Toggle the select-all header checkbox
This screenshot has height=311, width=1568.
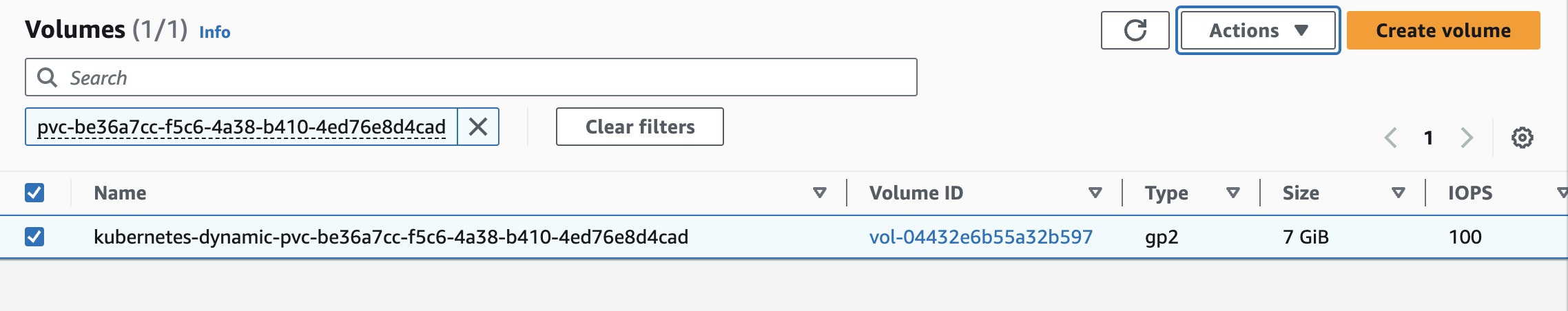click(x=34, y=193)
